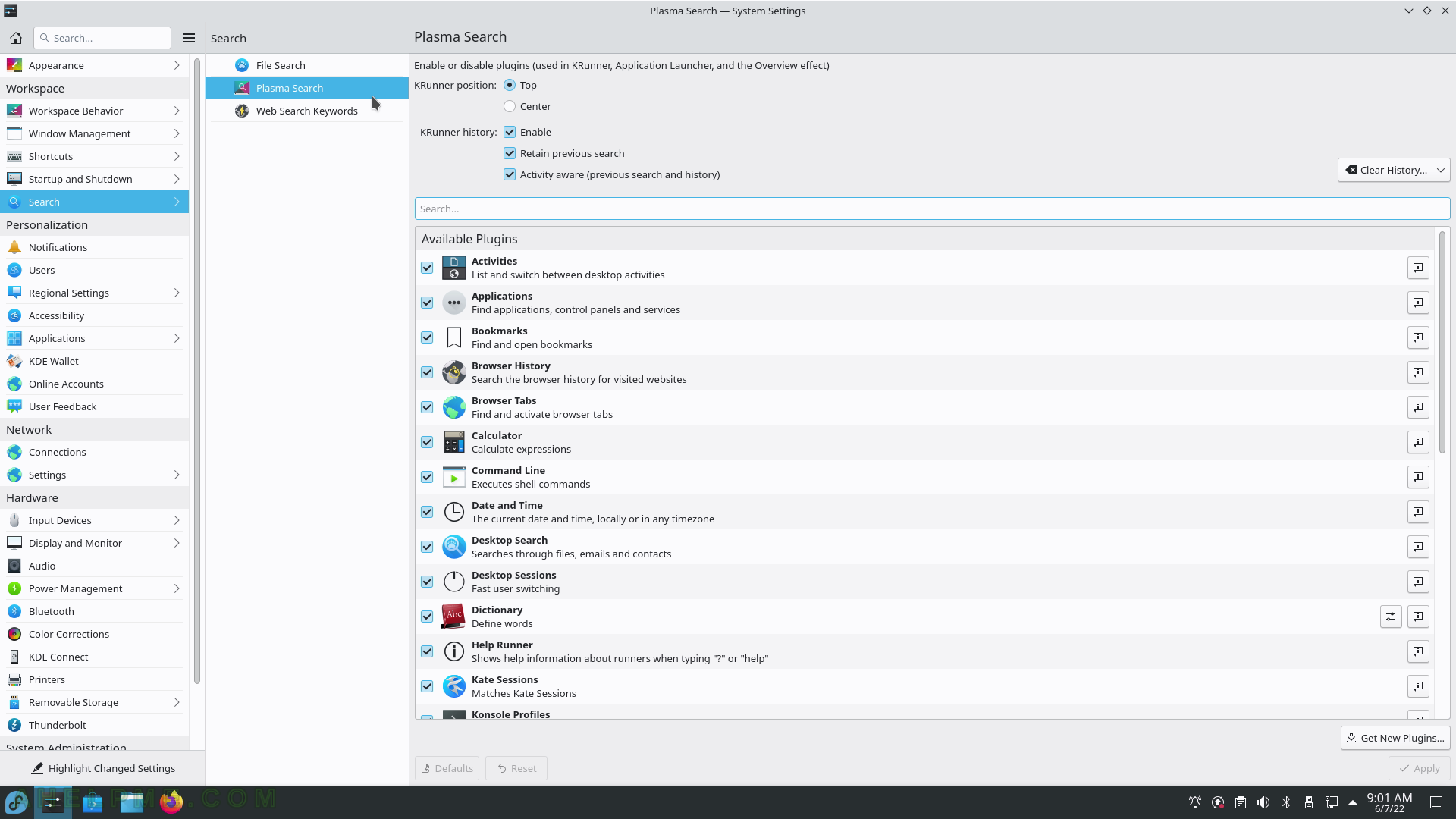Uncheck the Calculator plugin
Image resolution: width=1456 pixels, height=819 pixels.
tap(427, 442)
